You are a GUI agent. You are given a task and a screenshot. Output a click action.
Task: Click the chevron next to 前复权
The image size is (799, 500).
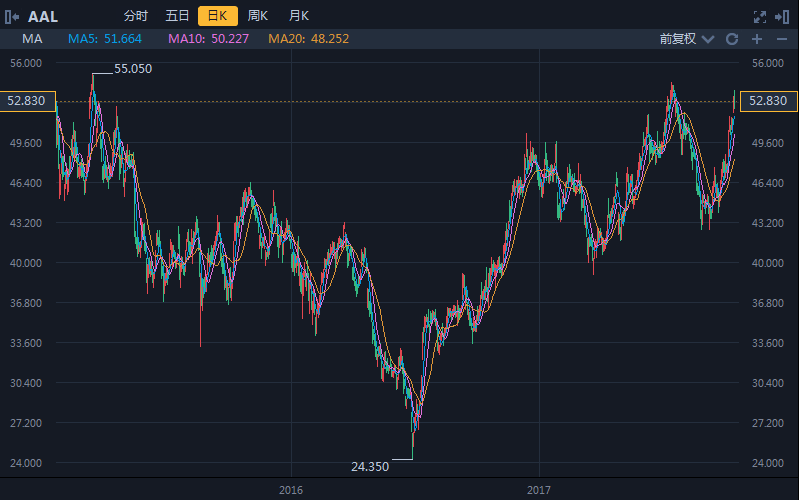(x=708, y=39)
